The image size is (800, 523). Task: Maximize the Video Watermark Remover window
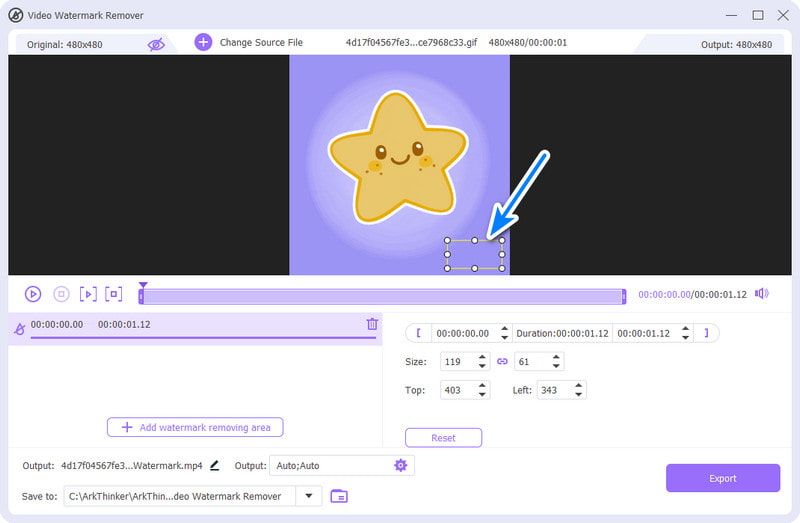click(x=758, y=15)
